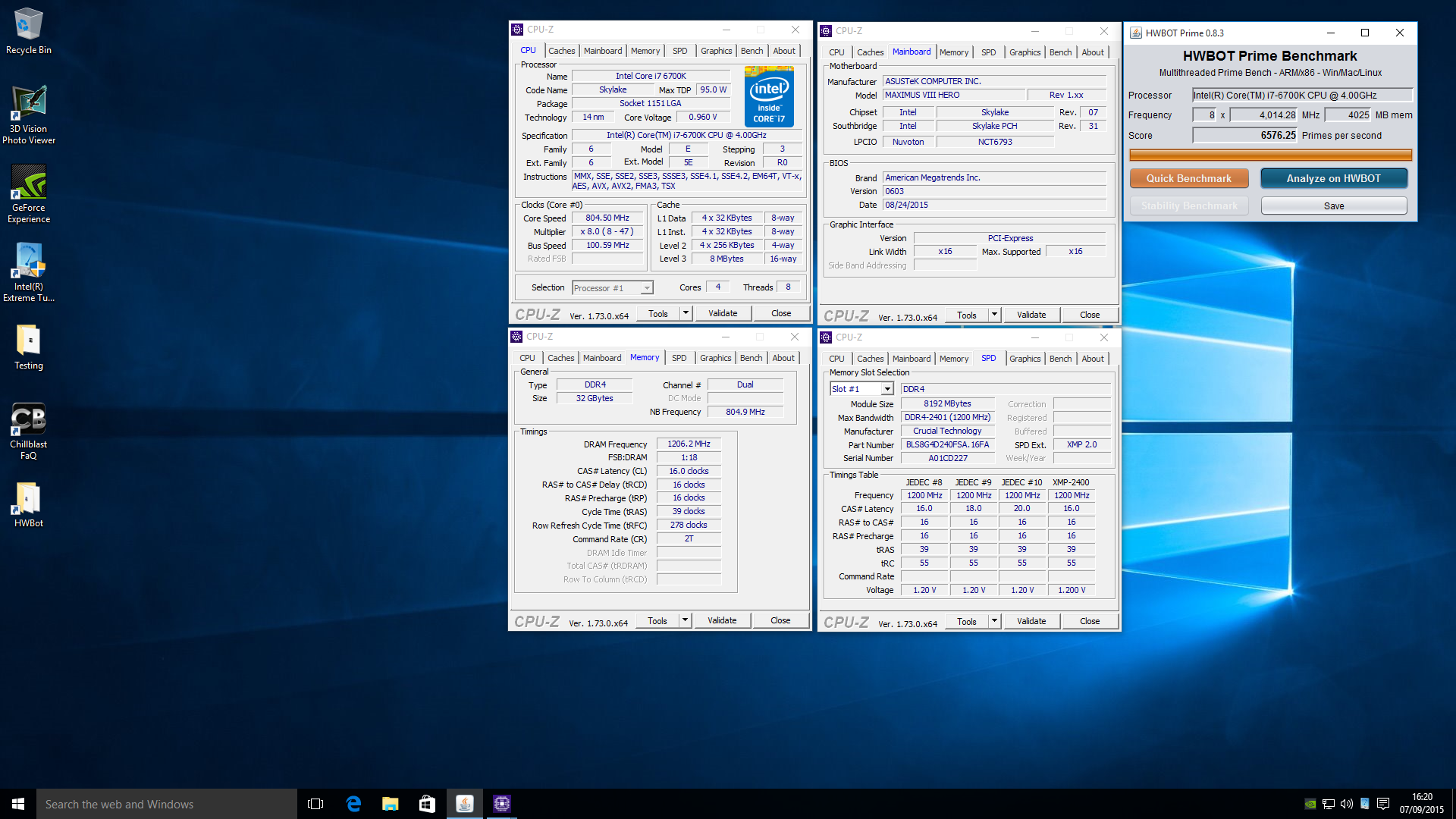Viewport: 1456px width, 819px height.
Task: Expand Tools arrow in Mainboard window
Action: [x=994, y=315]
